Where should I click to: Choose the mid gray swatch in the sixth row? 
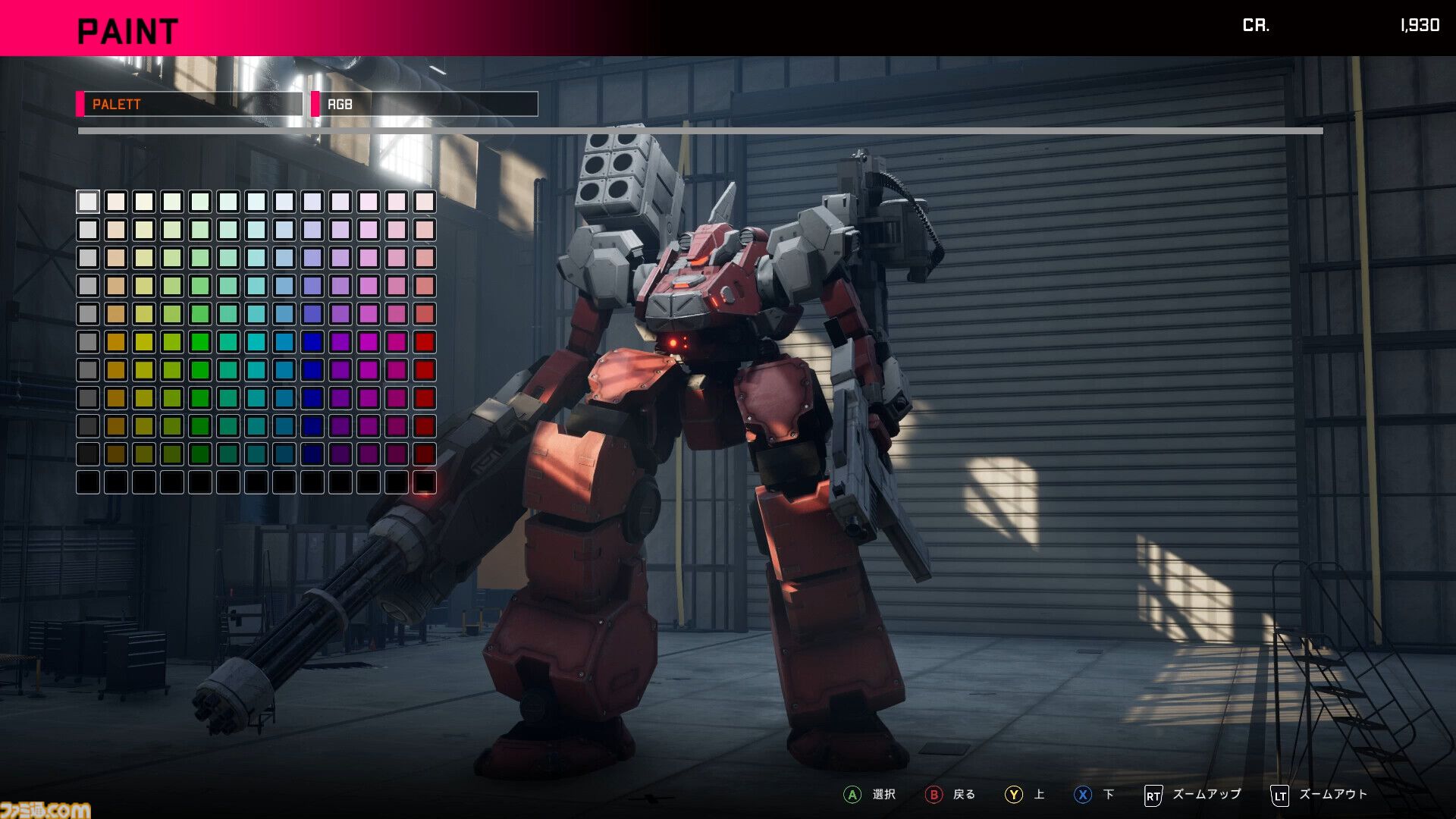pos(88,341)
